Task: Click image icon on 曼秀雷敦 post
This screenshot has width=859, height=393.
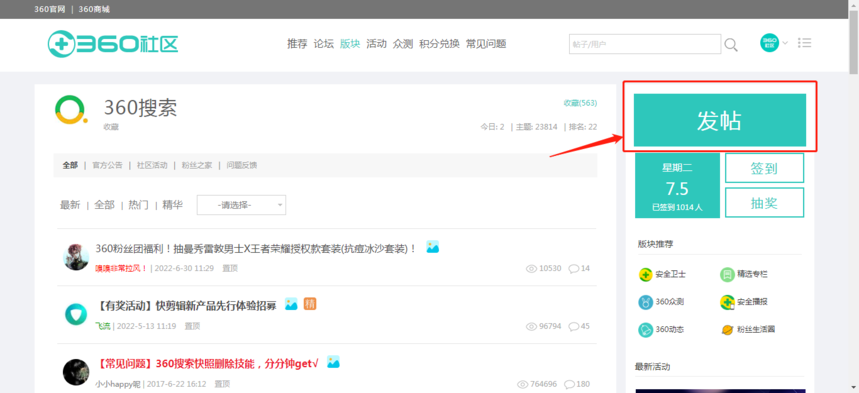Action: click(433, 247)
